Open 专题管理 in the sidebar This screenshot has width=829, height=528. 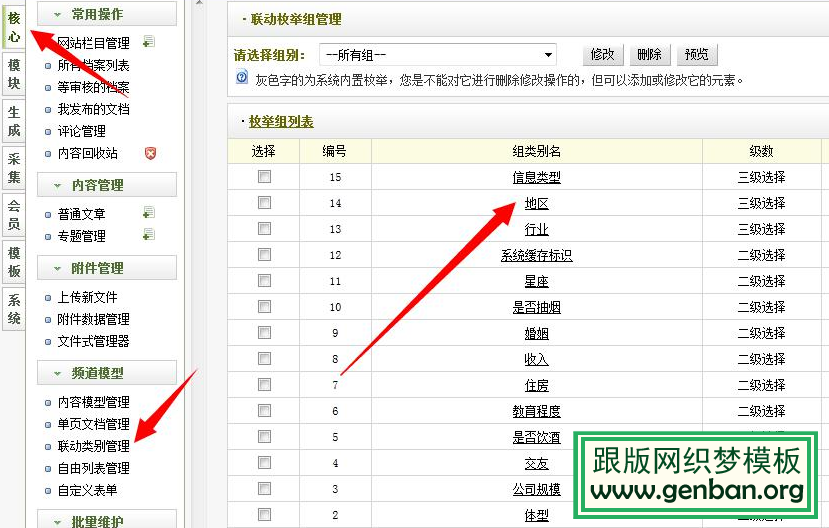click(x=81, y=236)
